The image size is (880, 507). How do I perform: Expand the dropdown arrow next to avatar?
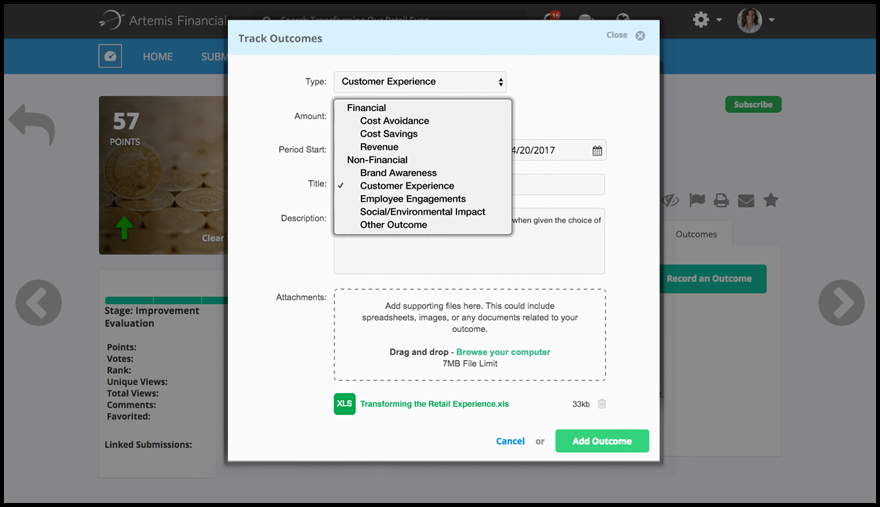(772, 20)
